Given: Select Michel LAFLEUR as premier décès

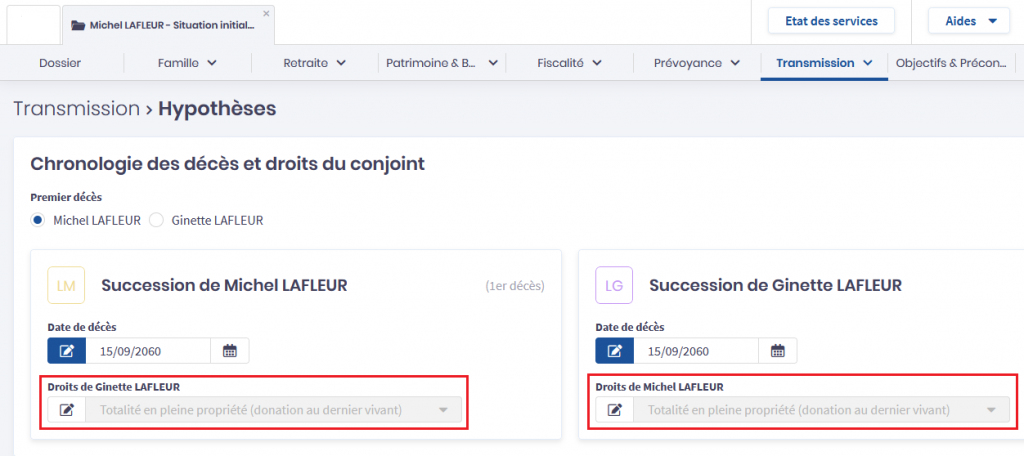Looking at the screenshot, I should (38, 220).
